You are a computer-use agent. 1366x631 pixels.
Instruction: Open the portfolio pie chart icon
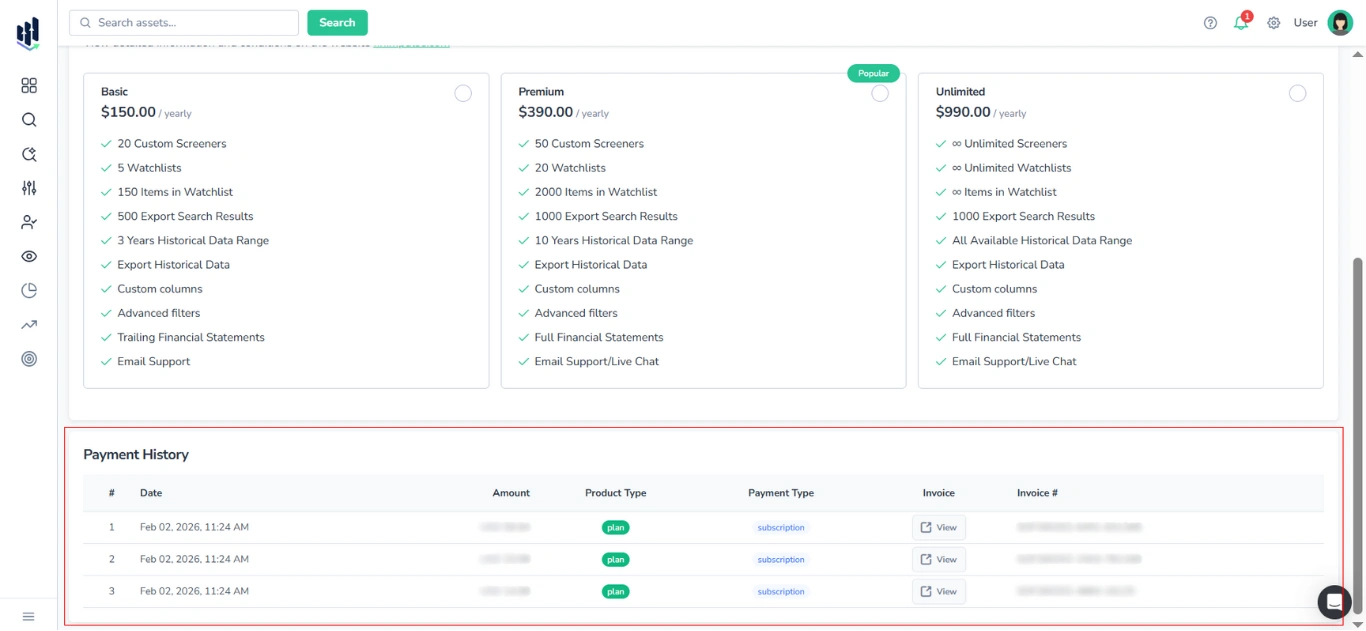click(28, 290)
